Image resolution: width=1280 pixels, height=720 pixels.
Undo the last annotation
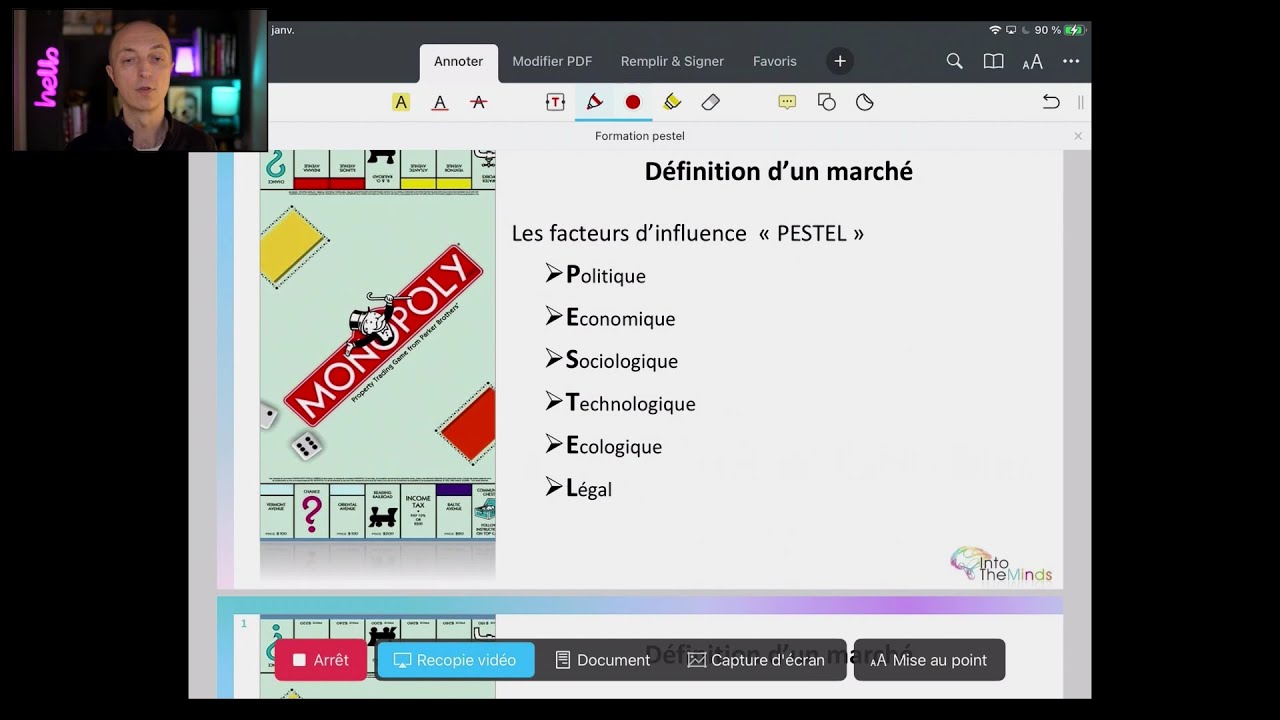[x=1051, y=102]
